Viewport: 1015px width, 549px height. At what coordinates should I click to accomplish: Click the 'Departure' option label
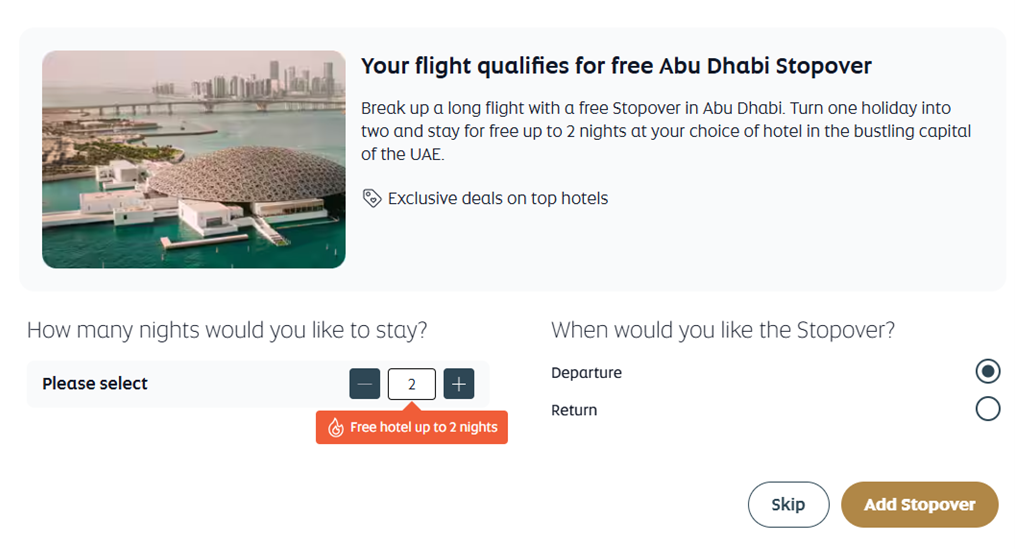click(586, 373)
